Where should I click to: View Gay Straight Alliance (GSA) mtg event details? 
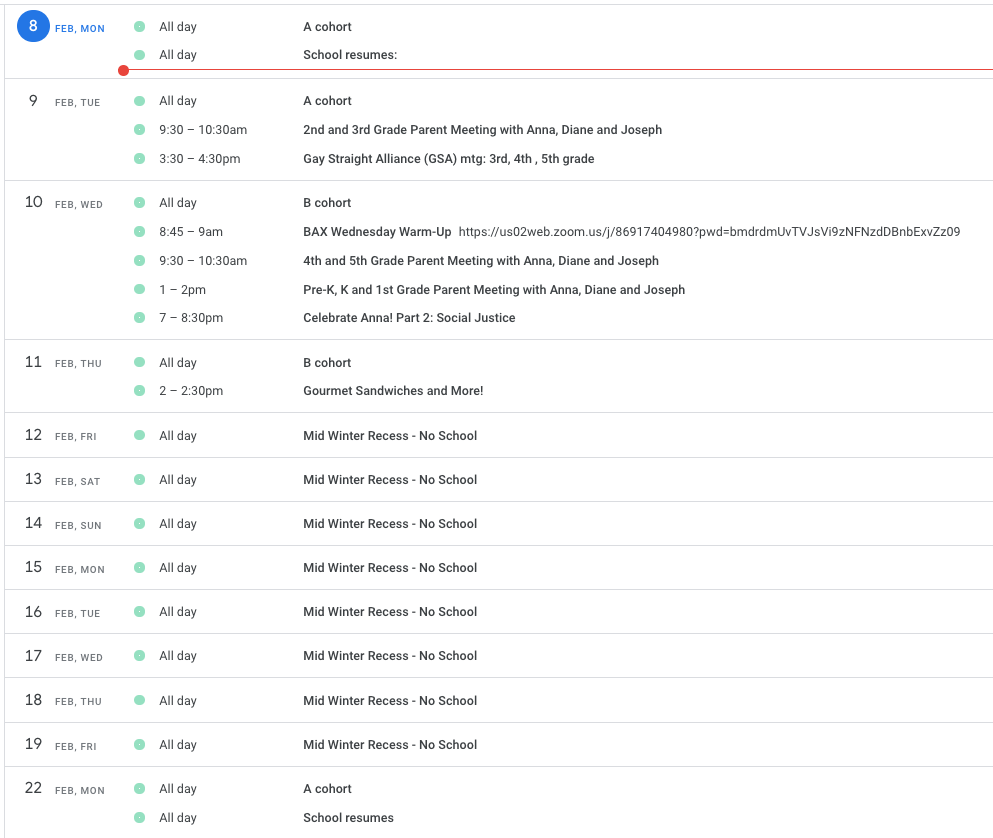(448, 159)
